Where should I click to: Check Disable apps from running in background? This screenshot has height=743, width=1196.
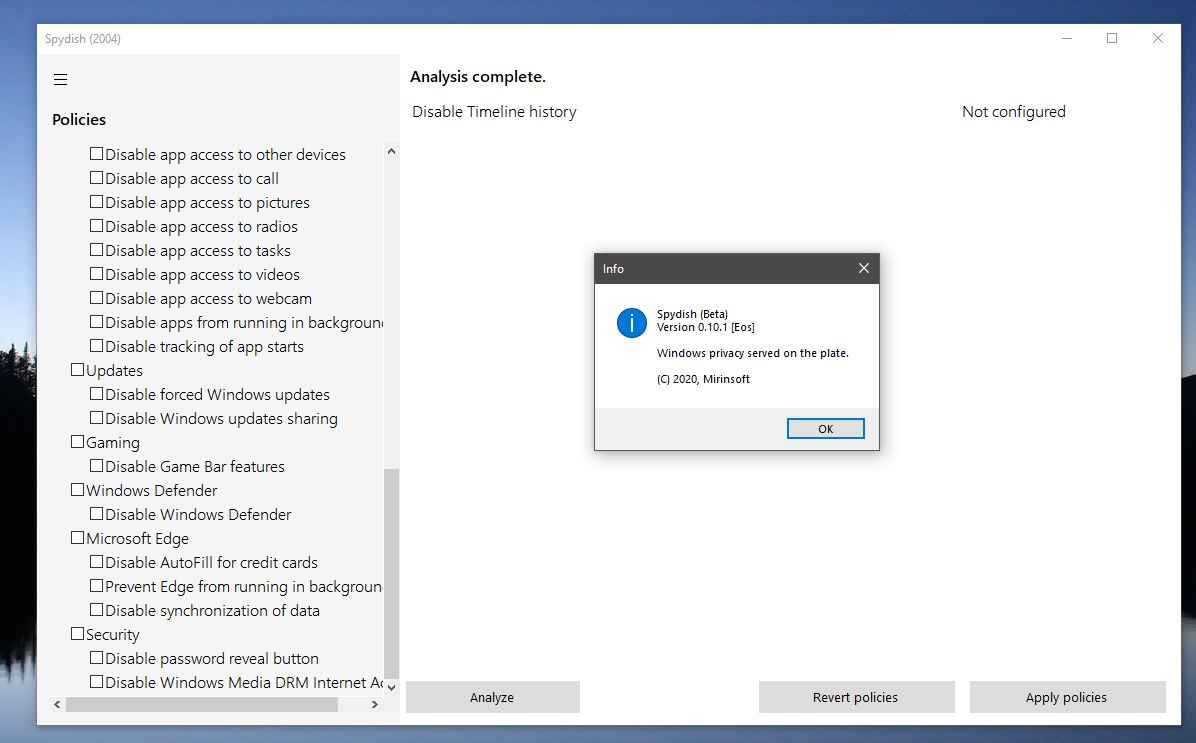(96, 322)
